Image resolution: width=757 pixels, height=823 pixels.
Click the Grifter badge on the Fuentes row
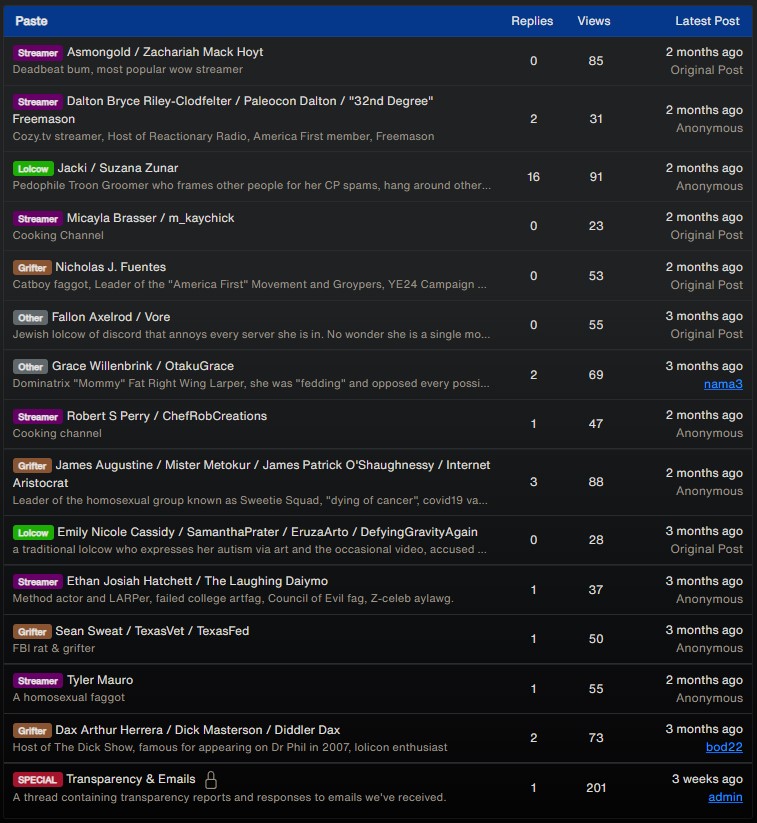tap(32, 267)
